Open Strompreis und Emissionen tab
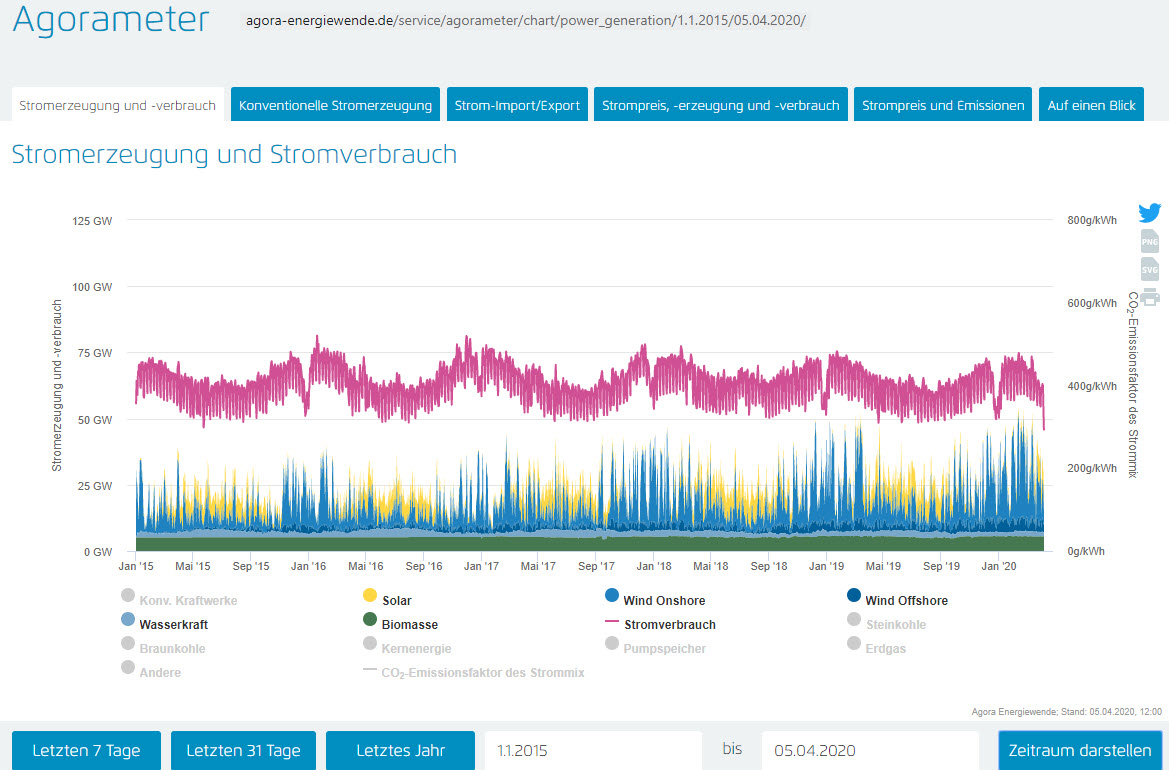1169x770 pixels. point(943,105)
